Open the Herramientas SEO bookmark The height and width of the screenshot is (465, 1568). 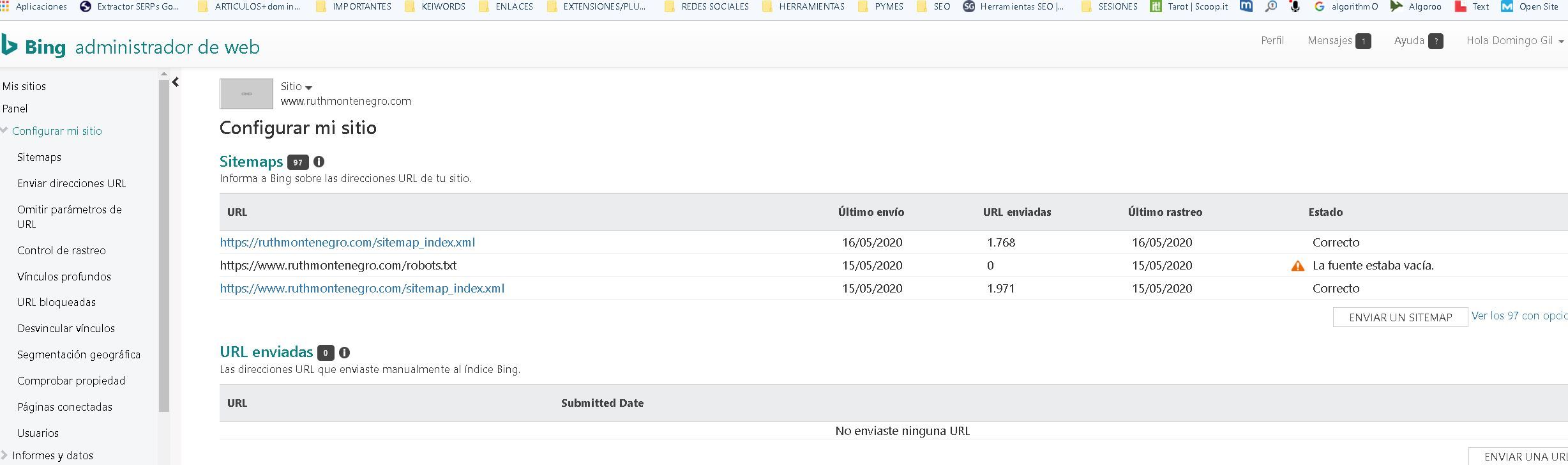click(x=1013, y=6)
